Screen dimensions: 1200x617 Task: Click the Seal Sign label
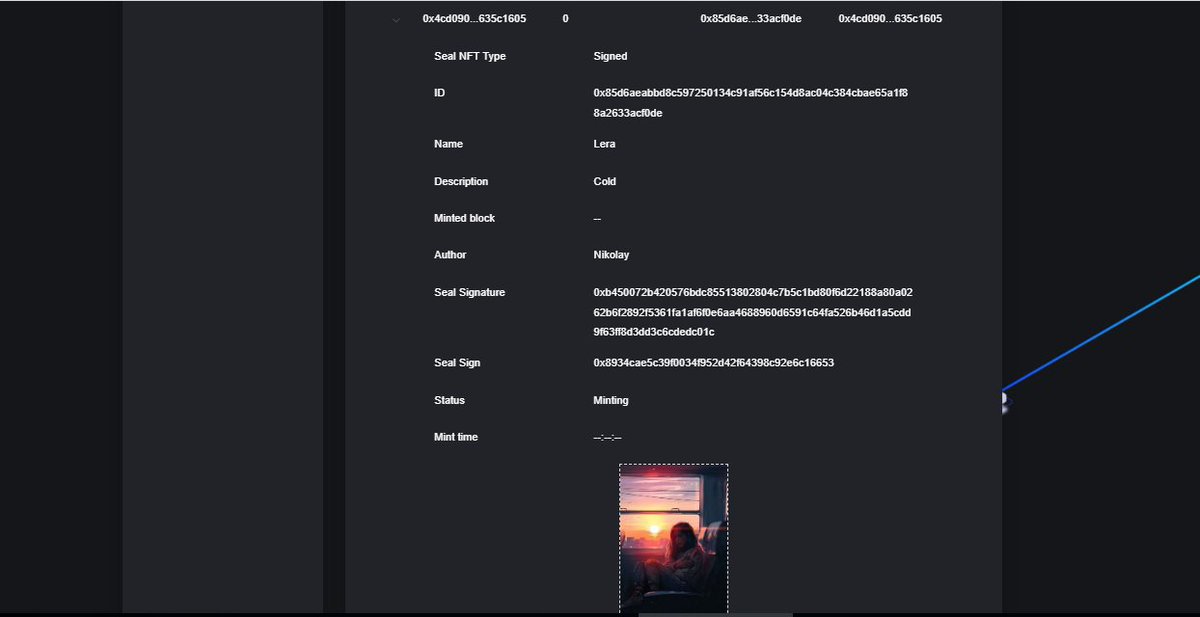(457, 363)
